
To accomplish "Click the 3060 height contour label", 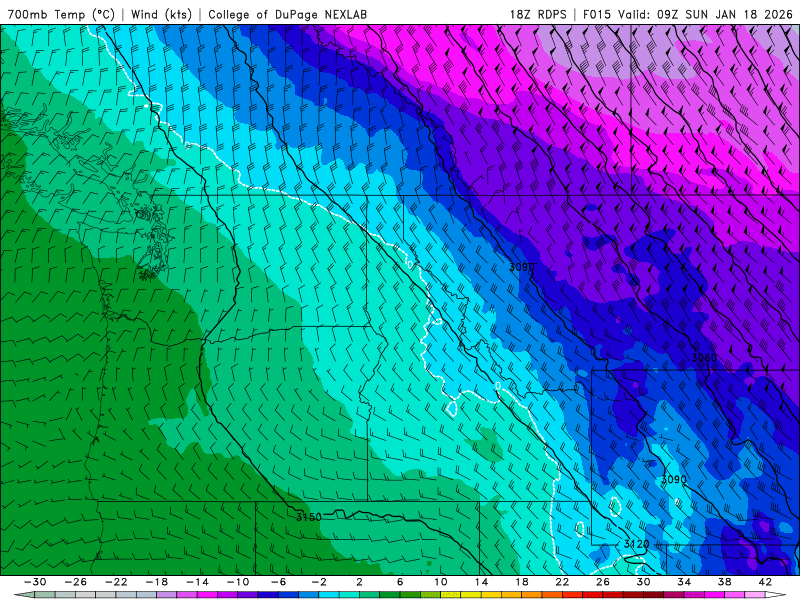I will point(704,358).
